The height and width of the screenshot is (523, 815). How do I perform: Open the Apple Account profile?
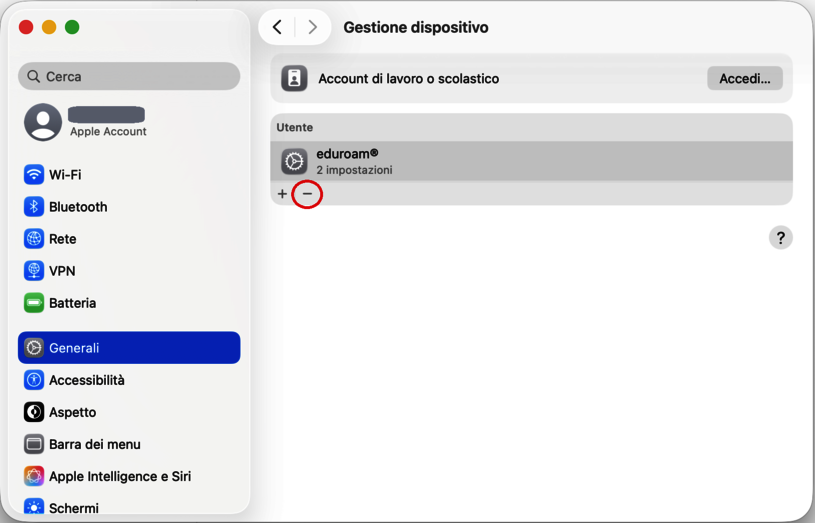85,122
